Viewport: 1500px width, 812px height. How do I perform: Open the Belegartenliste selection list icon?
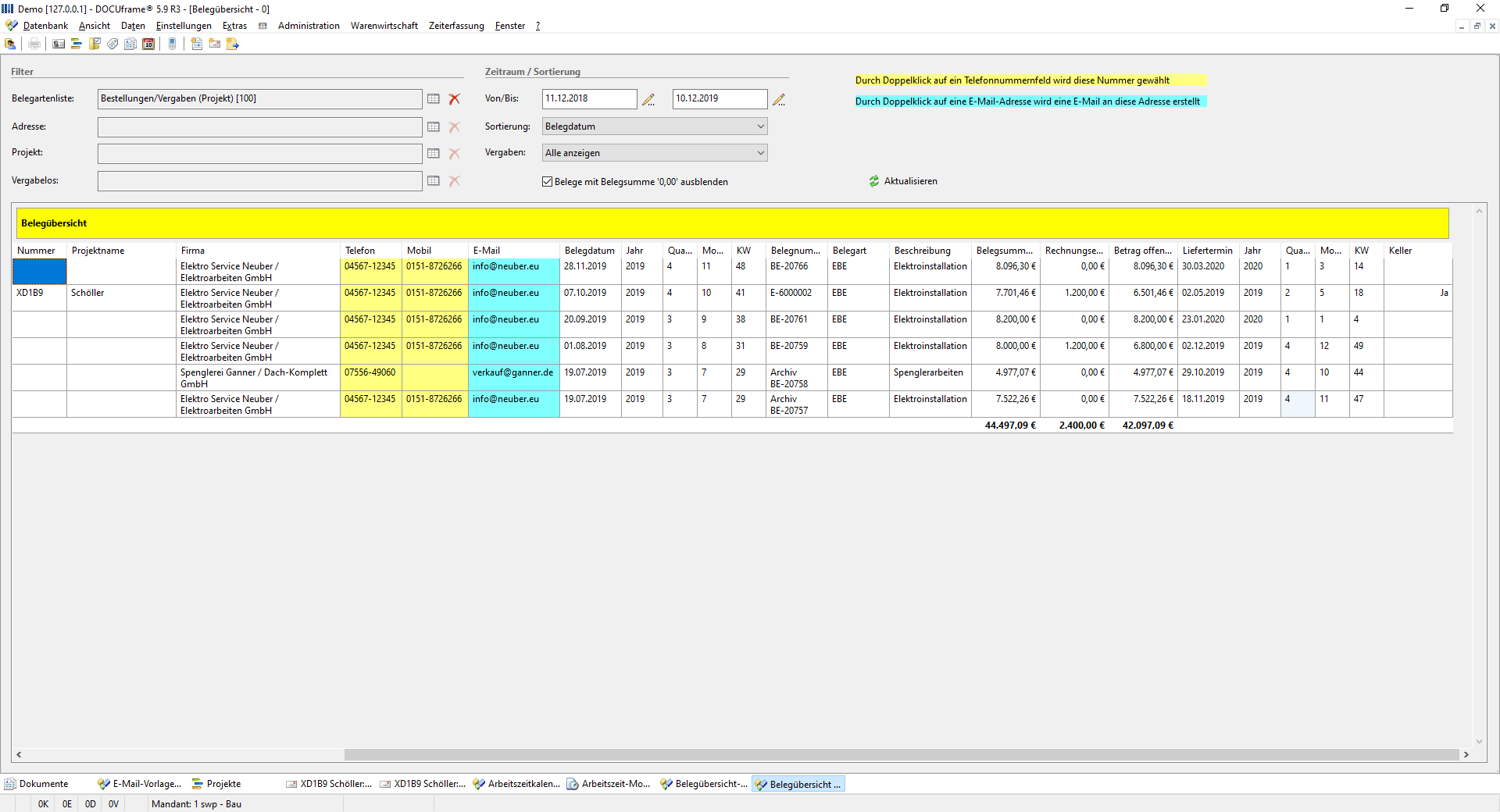click(434, 99)
